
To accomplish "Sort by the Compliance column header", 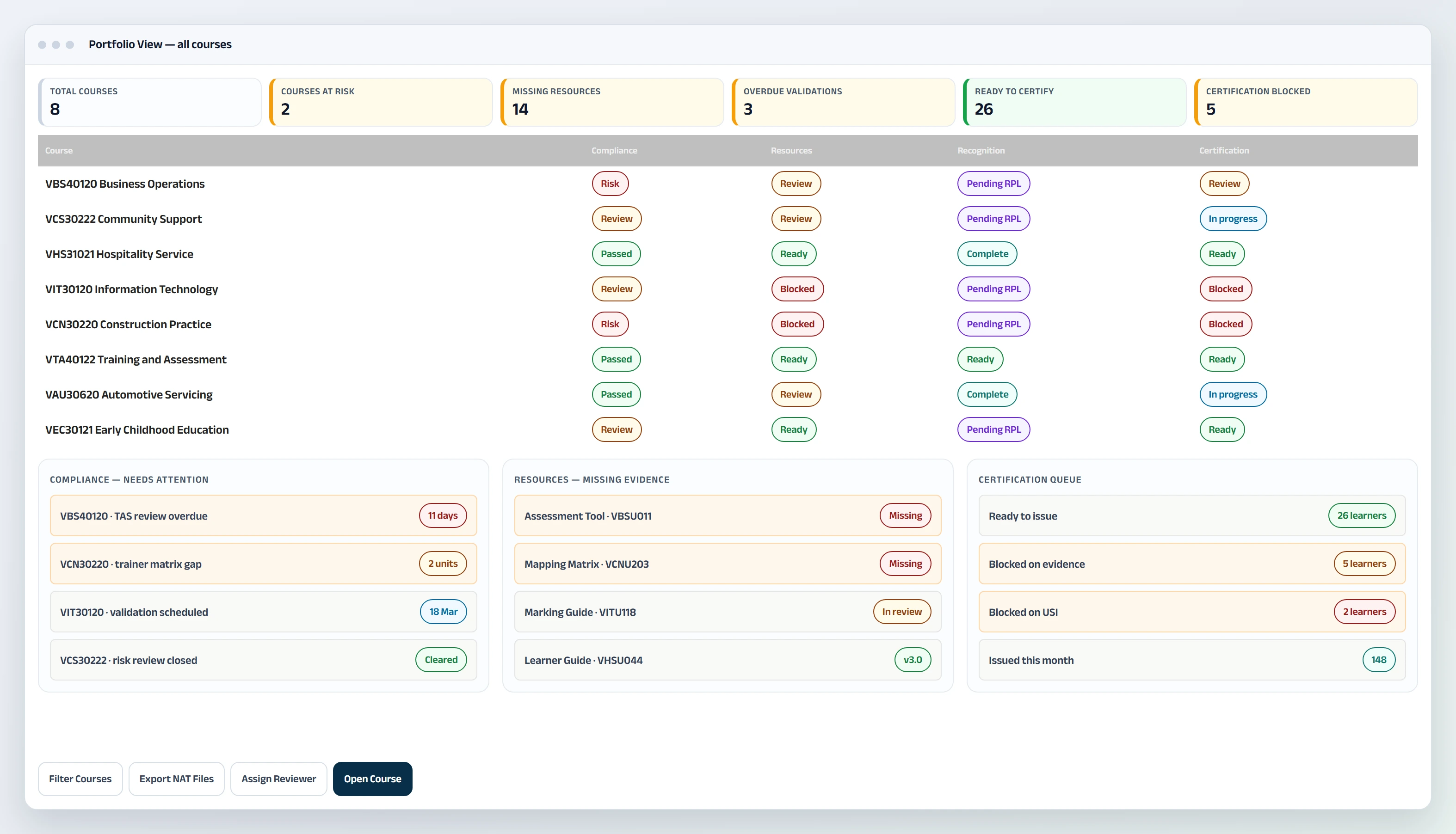I will [614, 151].
